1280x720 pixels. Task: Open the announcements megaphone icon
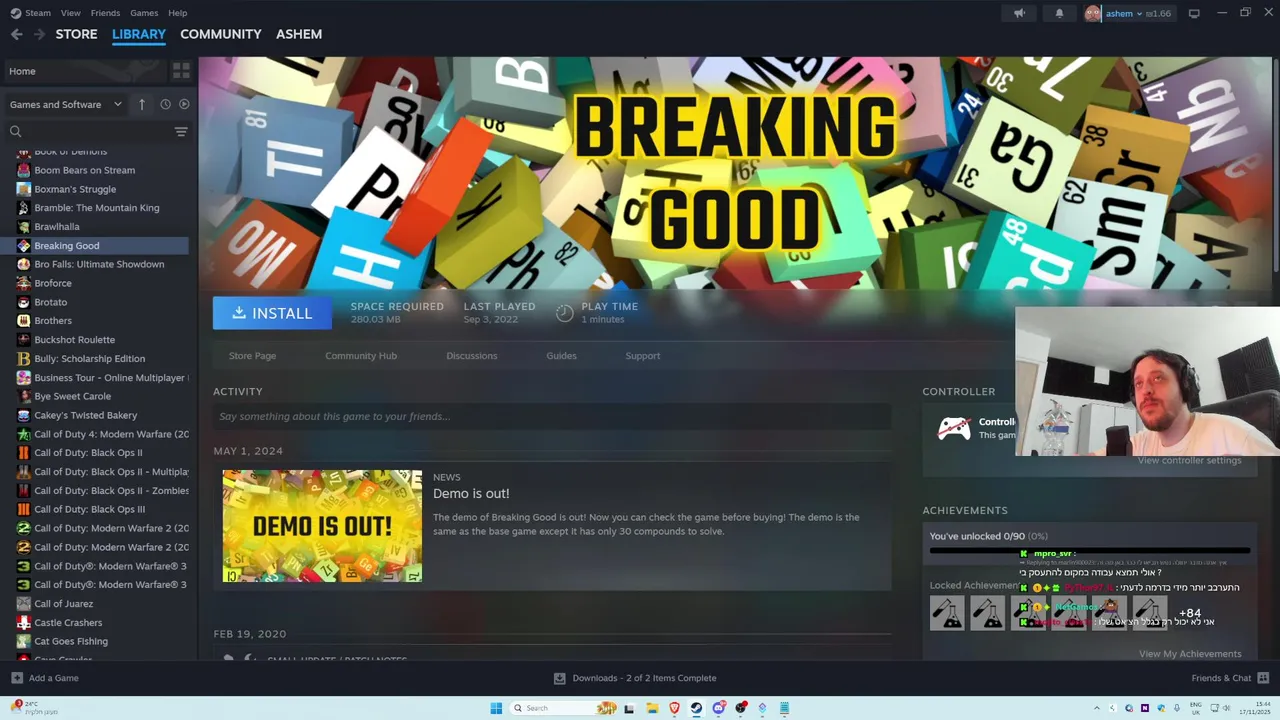(1019, 13)
